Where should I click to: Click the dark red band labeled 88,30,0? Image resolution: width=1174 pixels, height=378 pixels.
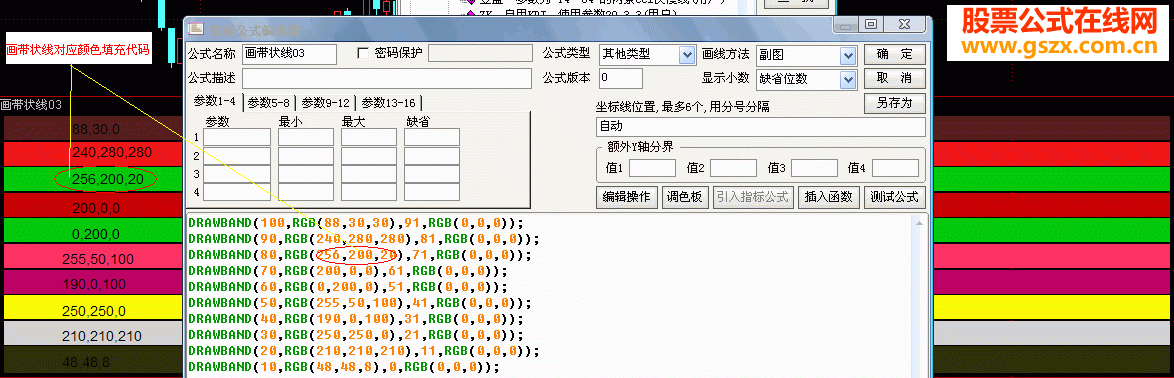93,129
